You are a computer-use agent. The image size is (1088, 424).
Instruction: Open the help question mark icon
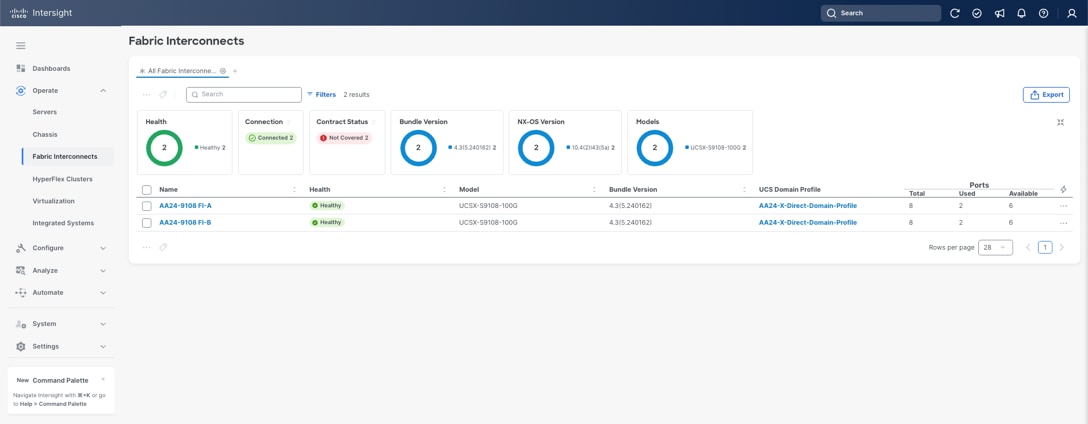click(x=1044, y=13)
